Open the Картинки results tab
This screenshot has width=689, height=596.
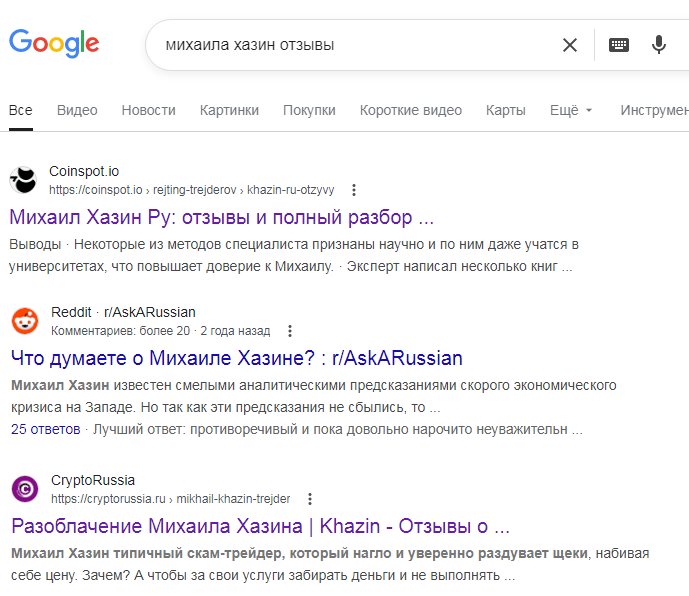229,110
